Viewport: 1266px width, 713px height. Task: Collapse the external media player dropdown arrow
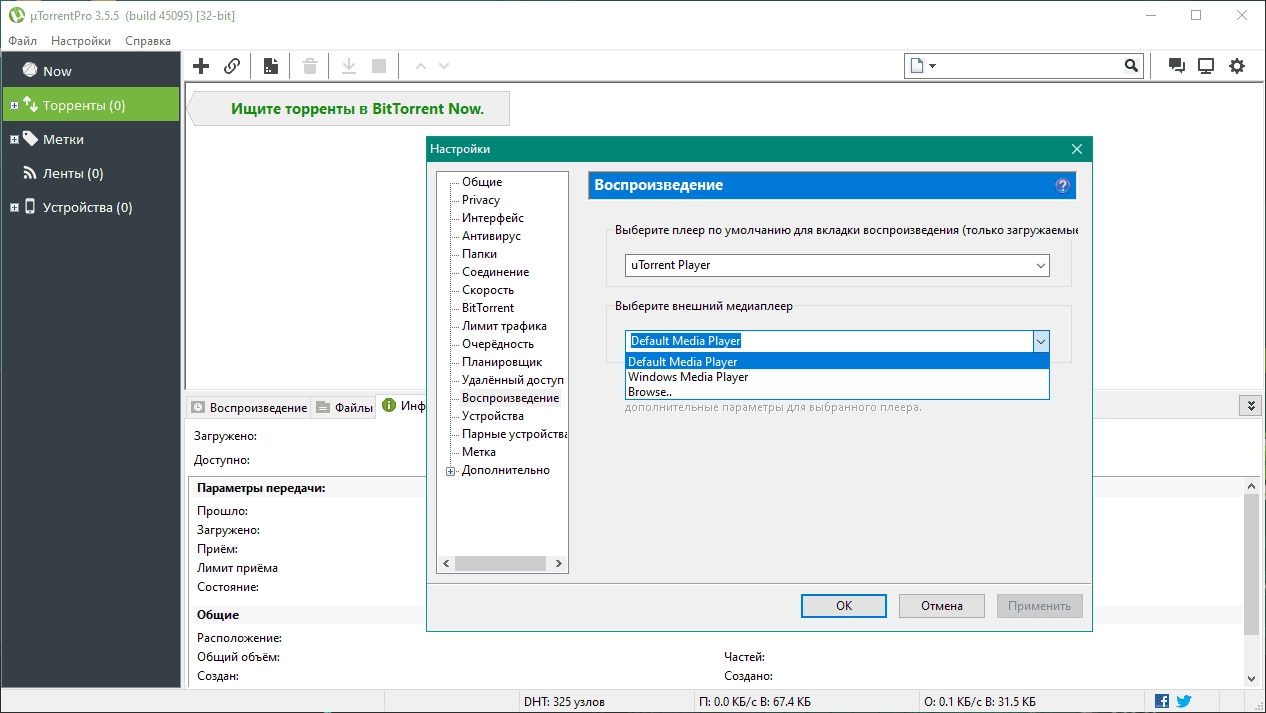coord(1041,341)
